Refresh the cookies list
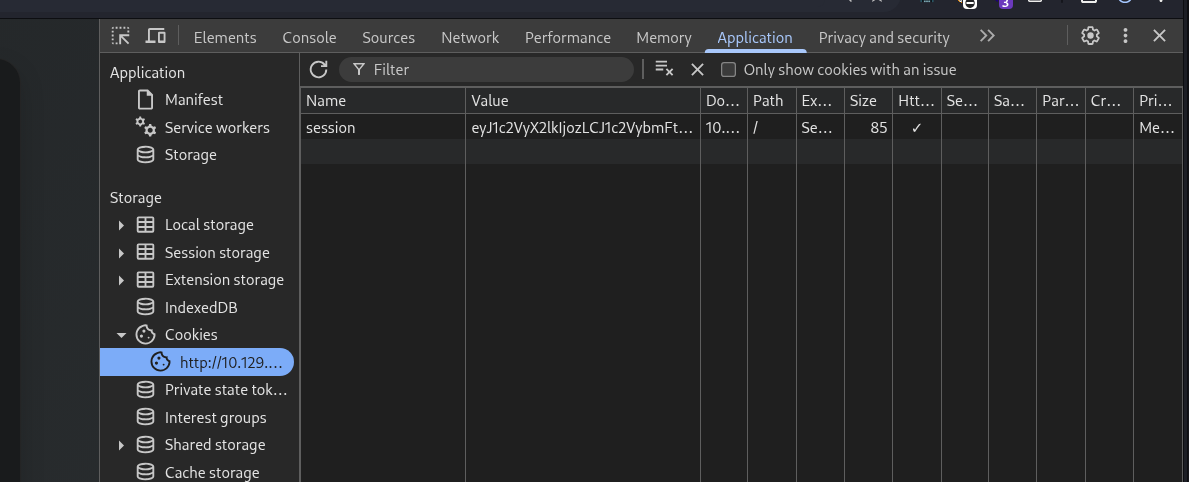1189x482 pixels. (318, 69)
